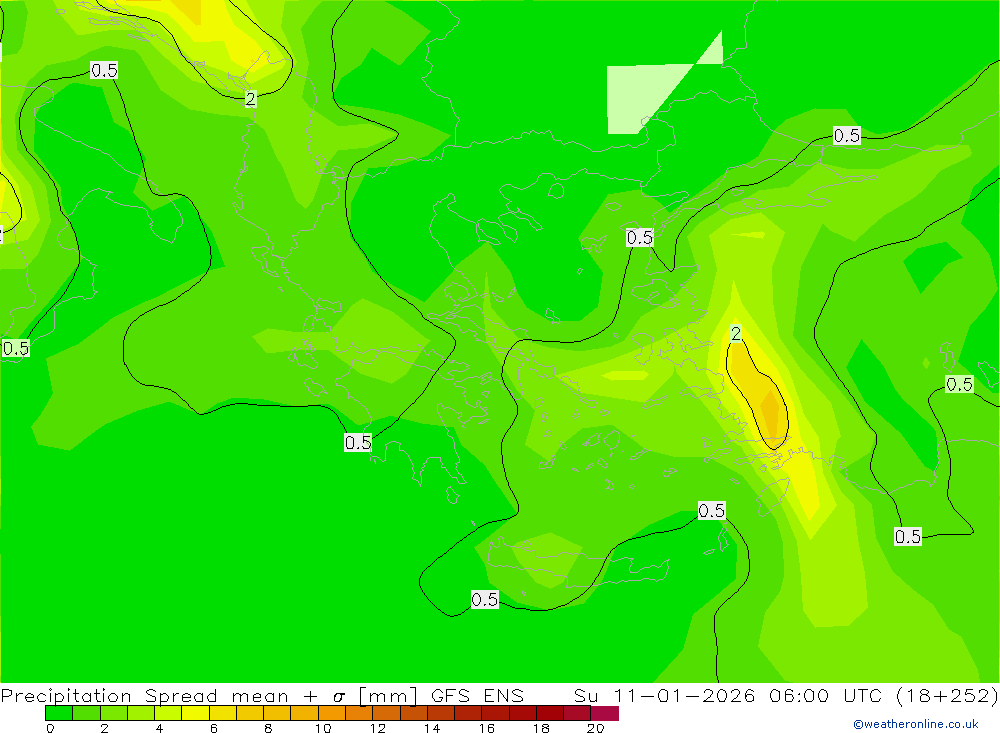
Task: Click the '06:00 UTC' time text
Action: point(825,695)
